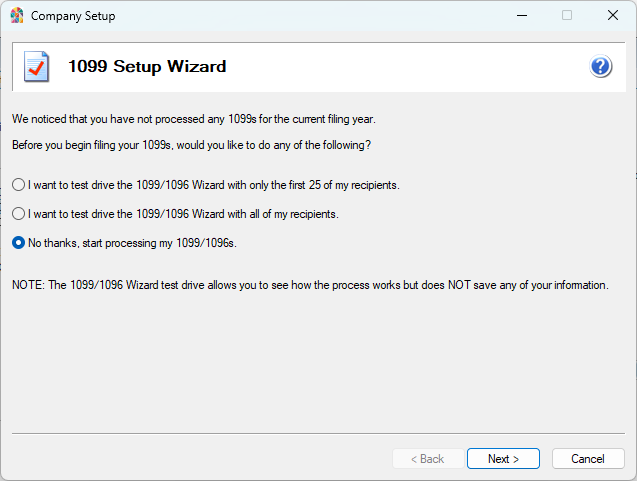Click the Cancel button
The height and width of the screenshot is (481, 637).
pos(587,459)
